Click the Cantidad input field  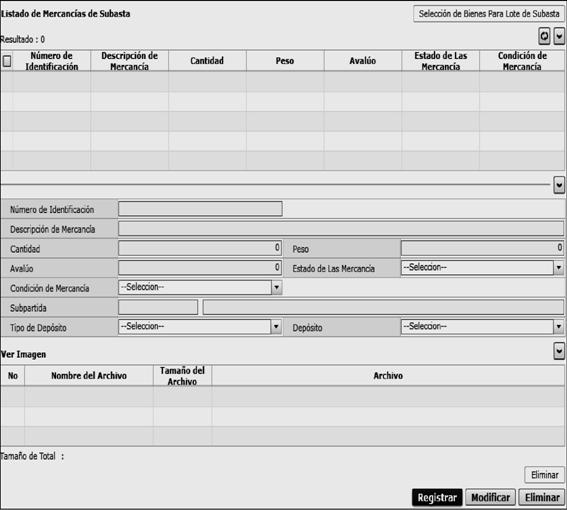[200, 248]
